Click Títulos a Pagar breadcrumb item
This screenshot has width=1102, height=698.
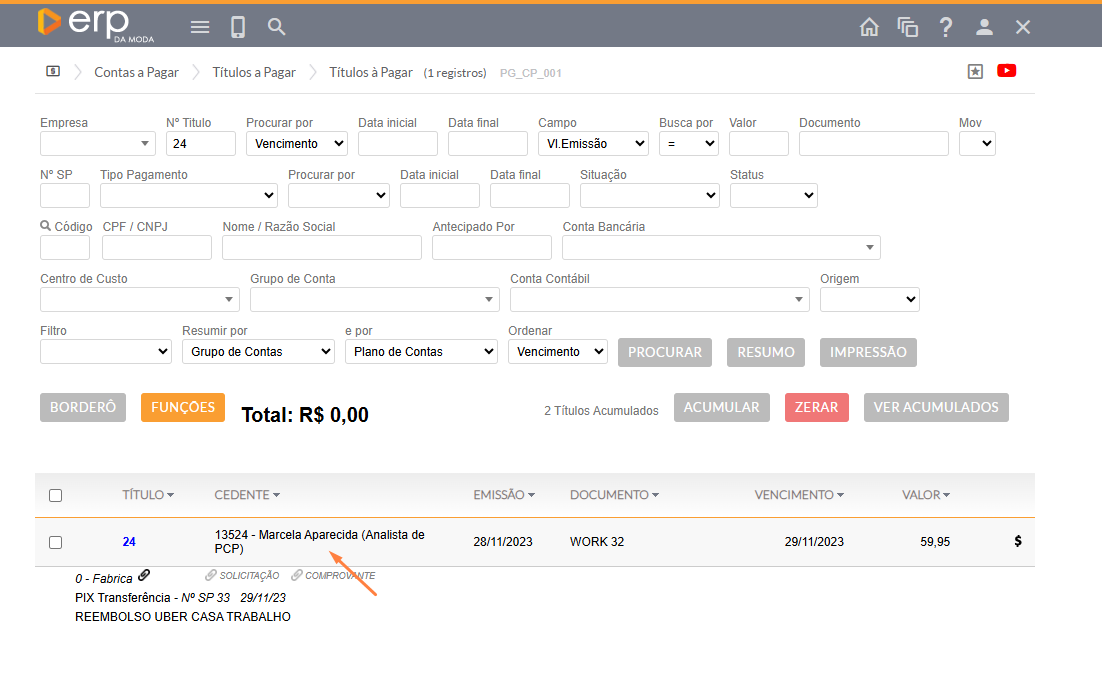coord(253,72)
